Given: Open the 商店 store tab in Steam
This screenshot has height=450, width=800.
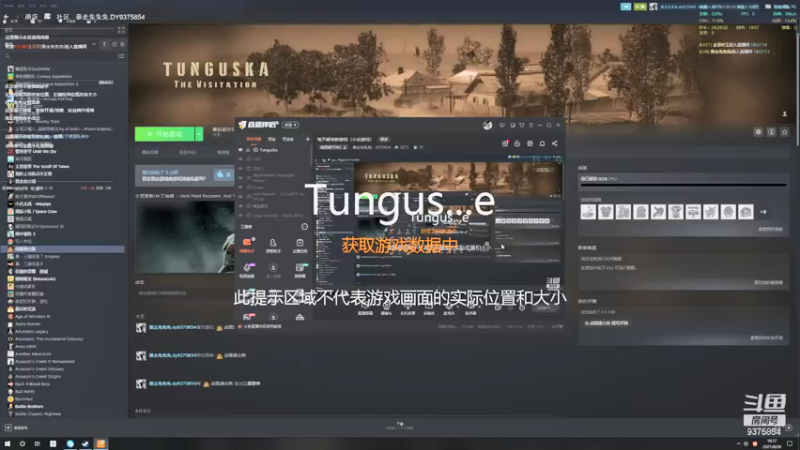Looking at the screenshot, I should (x=31, y=17).
